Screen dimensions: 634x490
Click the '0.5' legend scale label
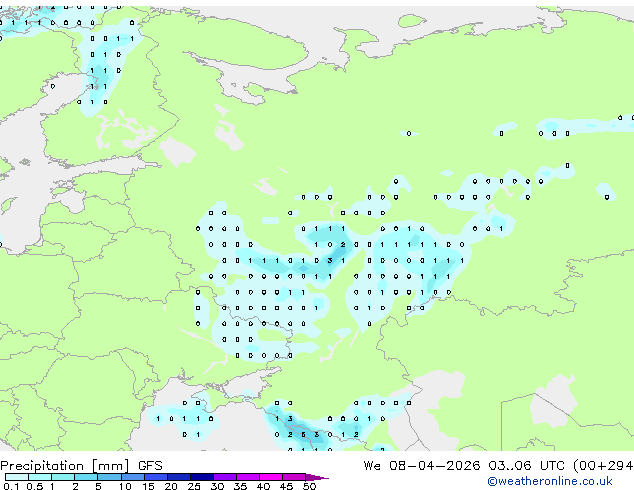(35, 486)
